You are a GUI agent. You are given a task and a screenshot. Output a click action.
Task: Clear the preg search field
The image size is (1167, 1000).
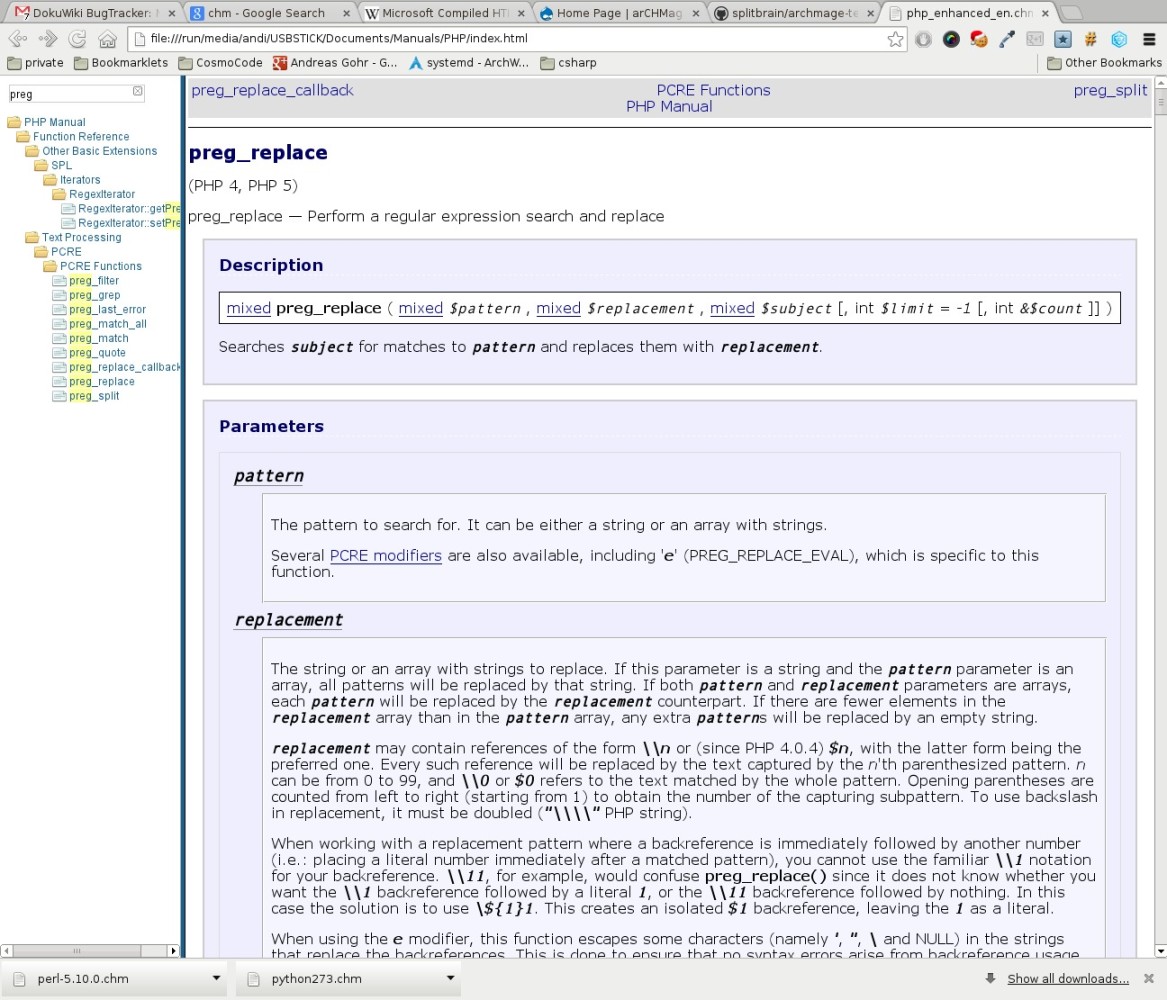[x=138, y=91]
